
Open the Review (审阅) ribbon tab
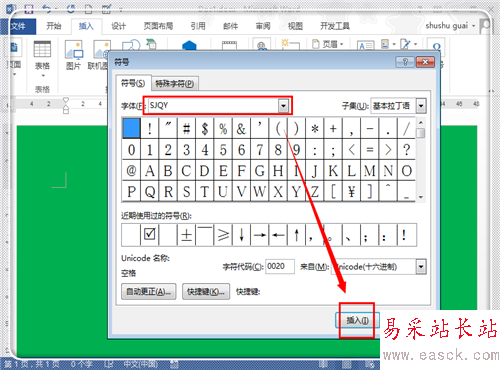coord(263,26)
